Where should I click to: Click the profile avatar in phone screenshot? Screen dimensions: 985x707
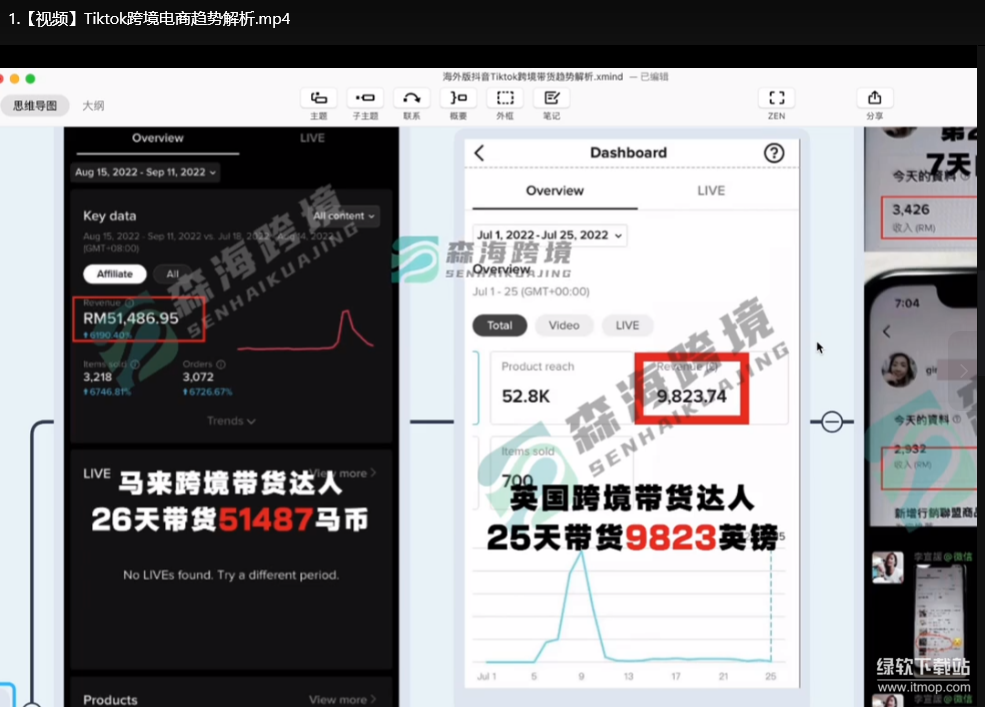click(x=898, y=370)
